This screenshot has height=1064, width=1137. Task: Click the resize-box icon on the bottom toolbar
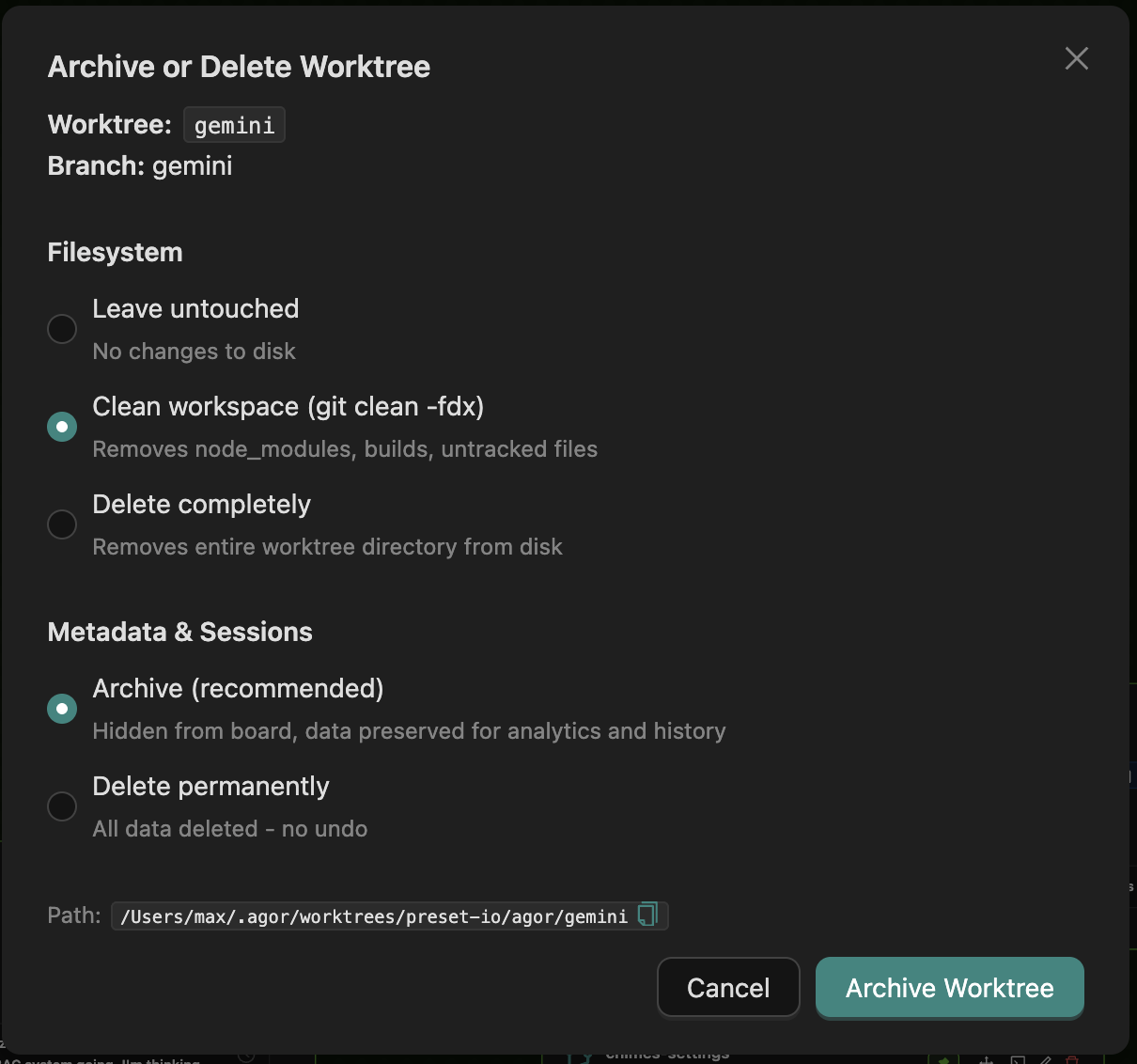(1018, 1060)
